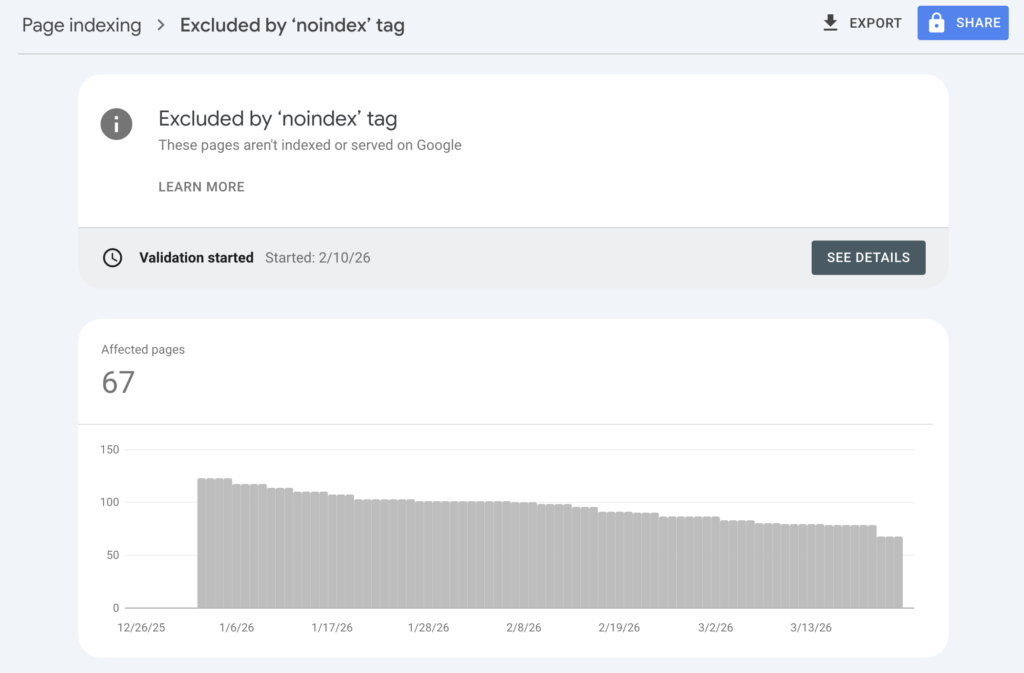Click the first tall bar in the chart

point(202,543)
